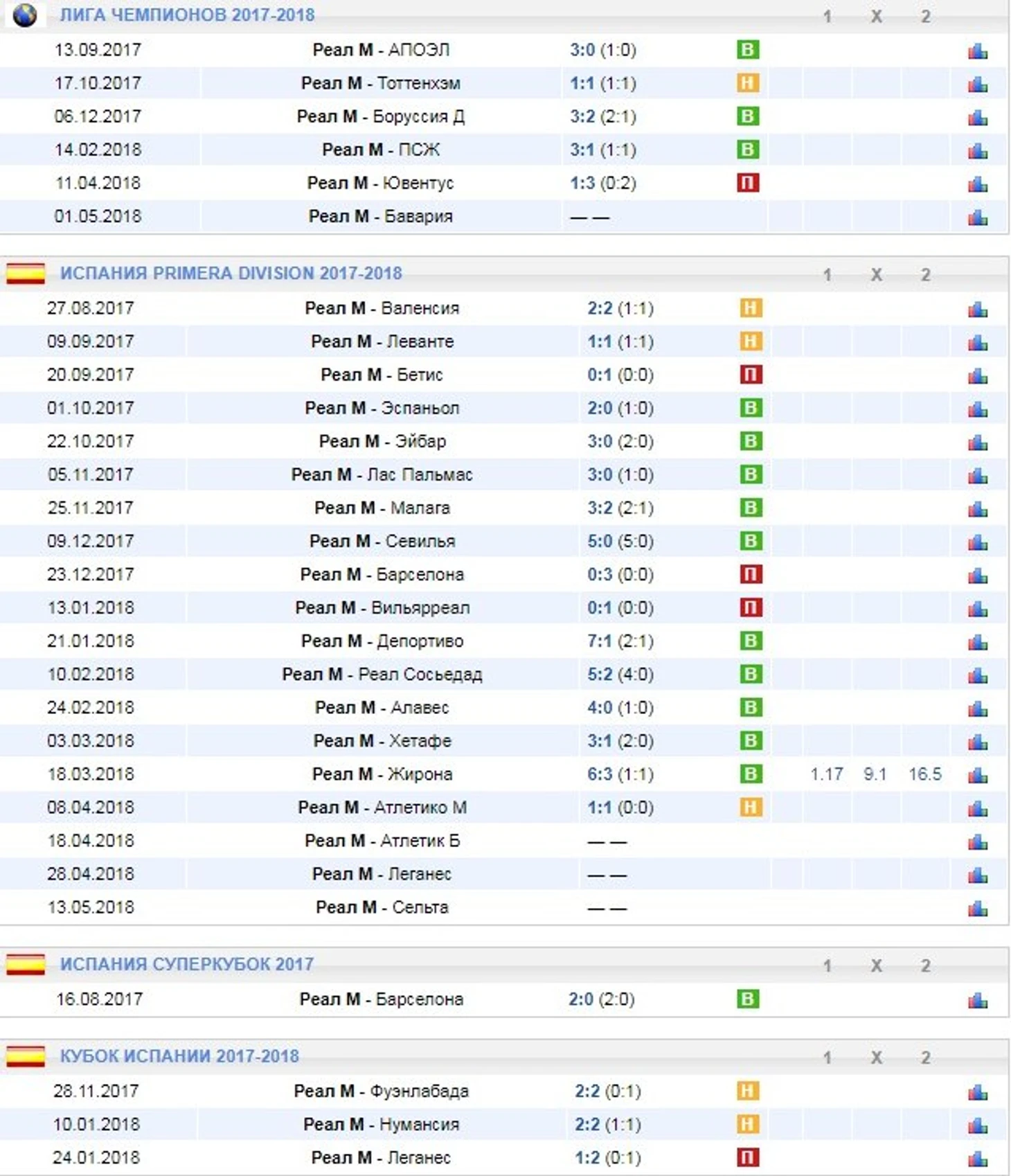Click the 1.17 odds in Жирона row

(x=827, y=774)
